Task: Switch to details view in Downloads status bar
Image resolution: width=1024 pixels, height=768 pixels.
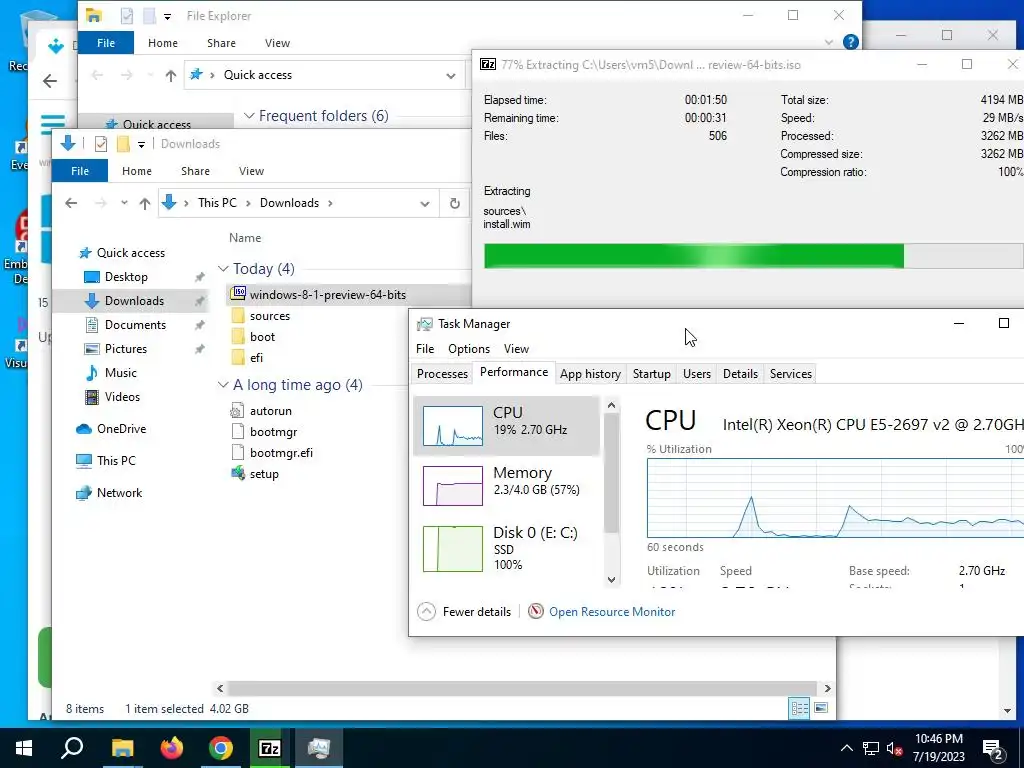Action: pos(799,708)
